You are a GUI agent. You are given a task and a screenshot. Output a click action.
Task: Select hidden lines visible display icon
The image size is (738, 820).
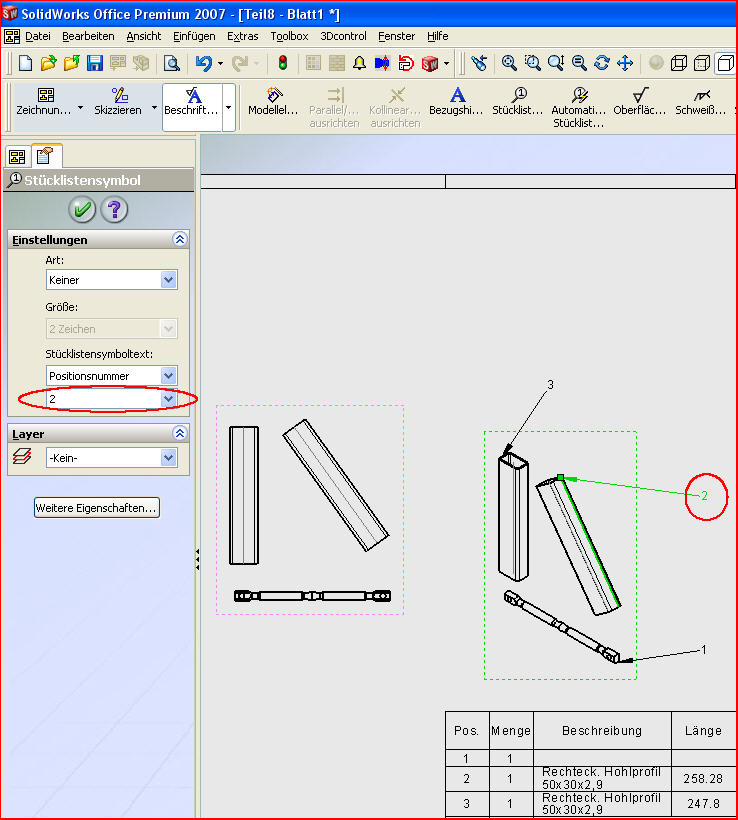click(701, 63)
